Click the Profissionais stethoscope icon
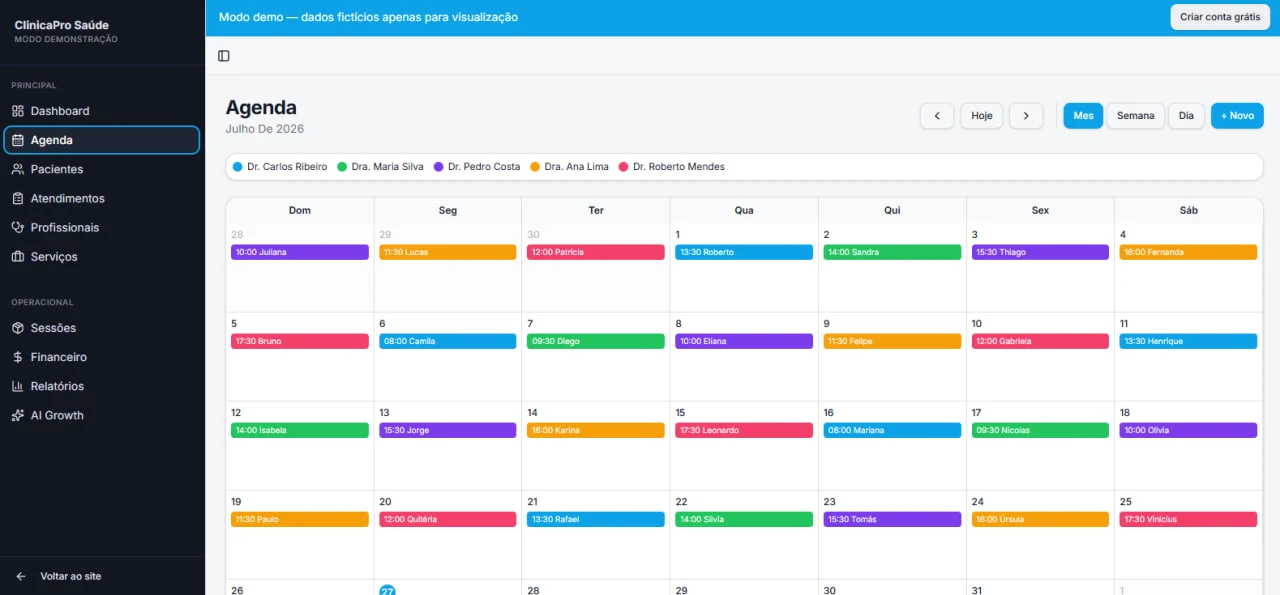Image resolution: width=1280 pixels, height=595 pixels. pyautogui.click(x=18, y=227)
